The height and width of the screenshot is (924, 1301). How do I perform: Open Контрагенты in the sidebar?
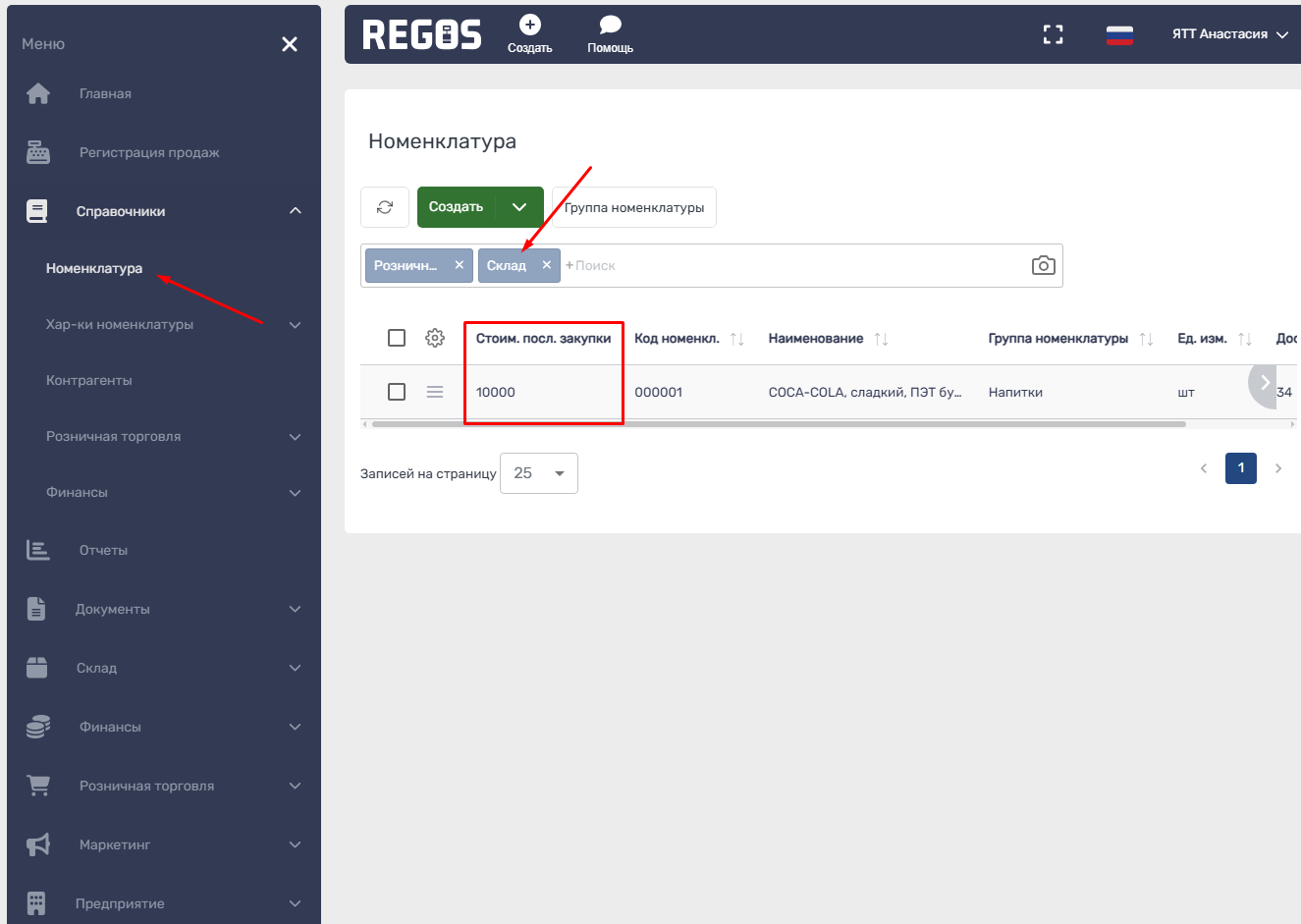(x=89, y=380)
